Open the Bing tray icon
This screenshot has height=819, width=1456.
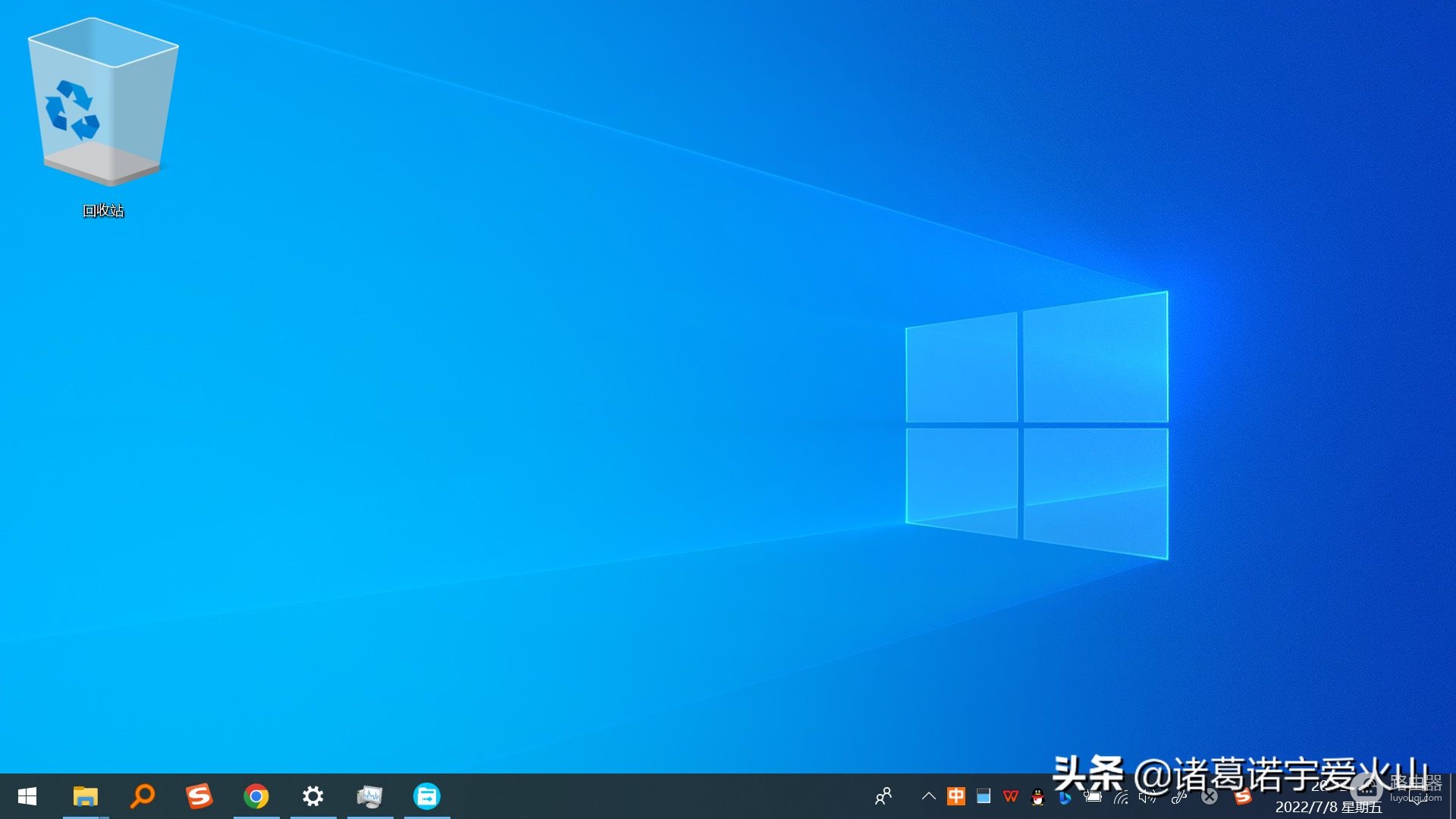point(1065,797)
